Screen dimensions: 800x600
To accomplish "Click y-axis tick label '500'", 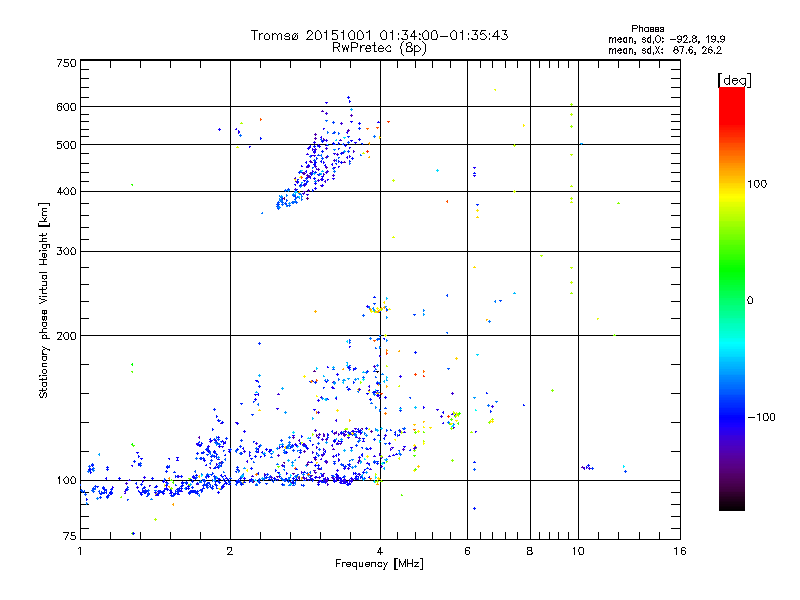I will click(x=66, y=145).
